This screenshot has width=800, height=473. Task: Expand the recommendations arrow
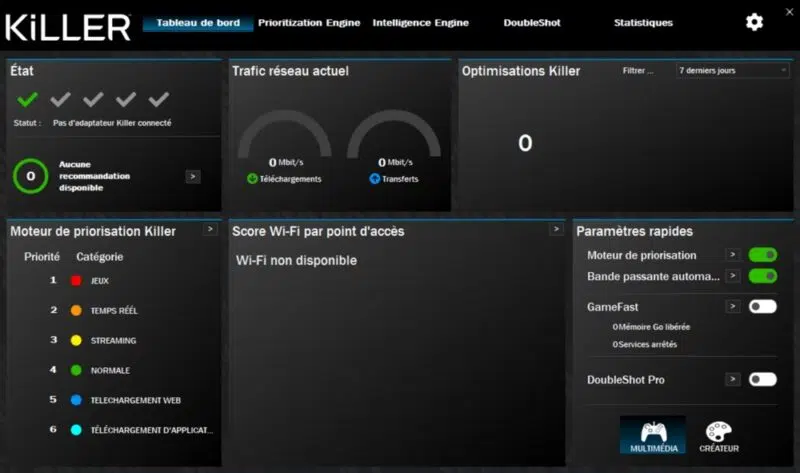pyautogui.click(x=193, y=177)
